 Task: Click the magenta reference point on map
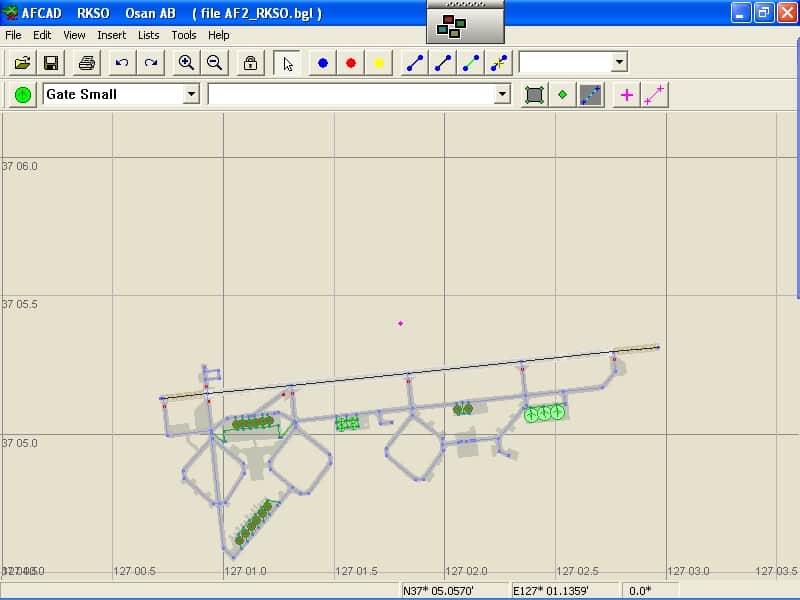[400, 323]
